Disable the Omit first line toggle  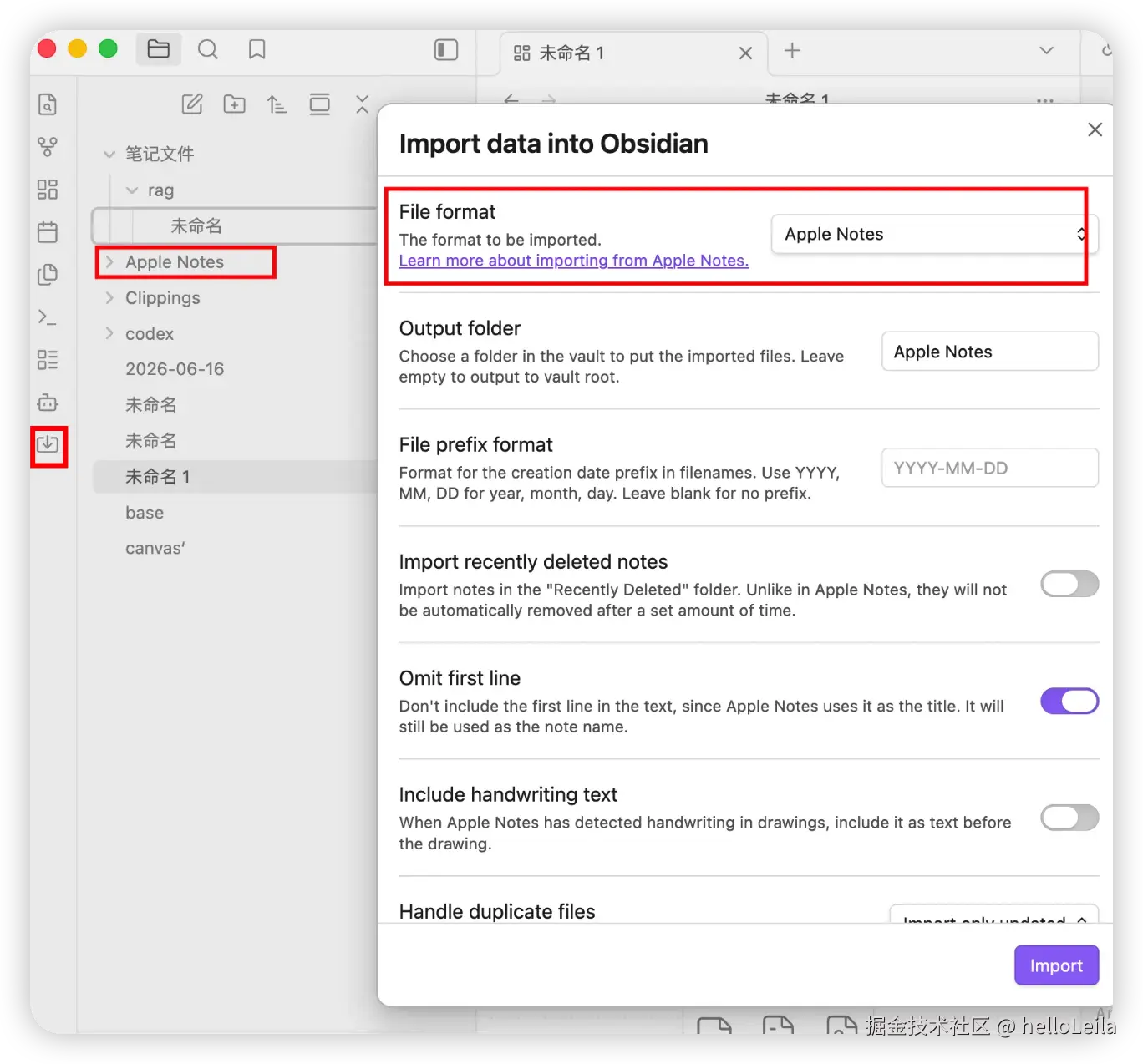pos(1069,701)
